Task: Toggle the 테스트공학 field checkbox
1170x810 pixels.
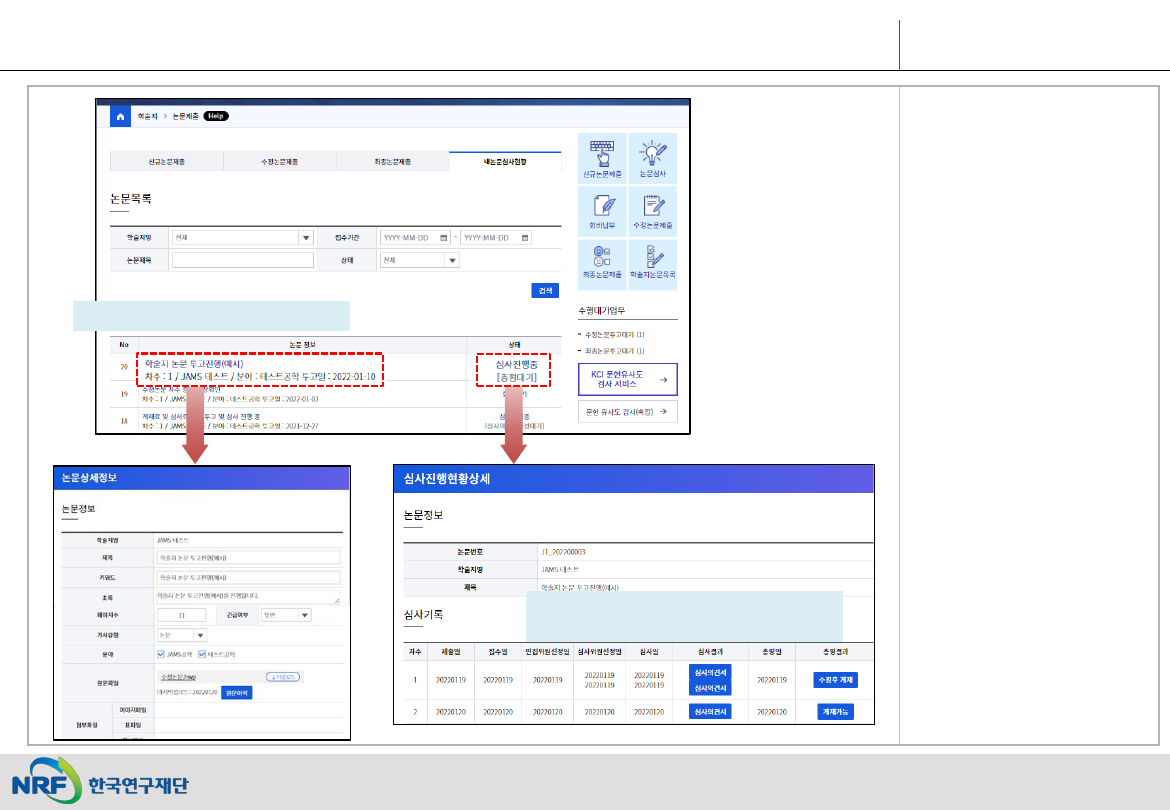Action: (203, 654)
